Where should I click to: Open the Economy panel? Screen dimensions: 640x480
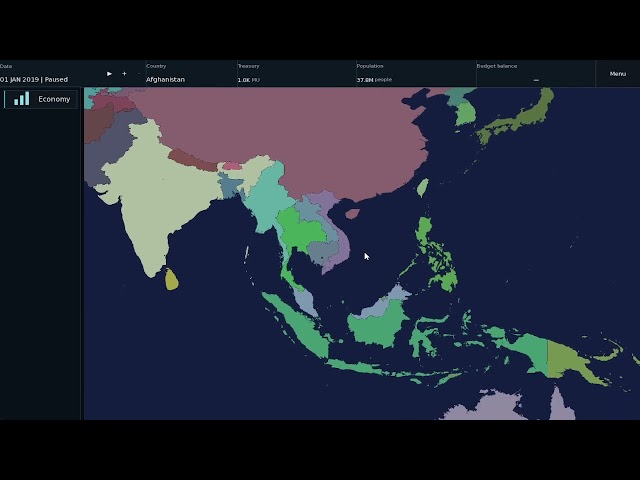[x=41, y=99]
